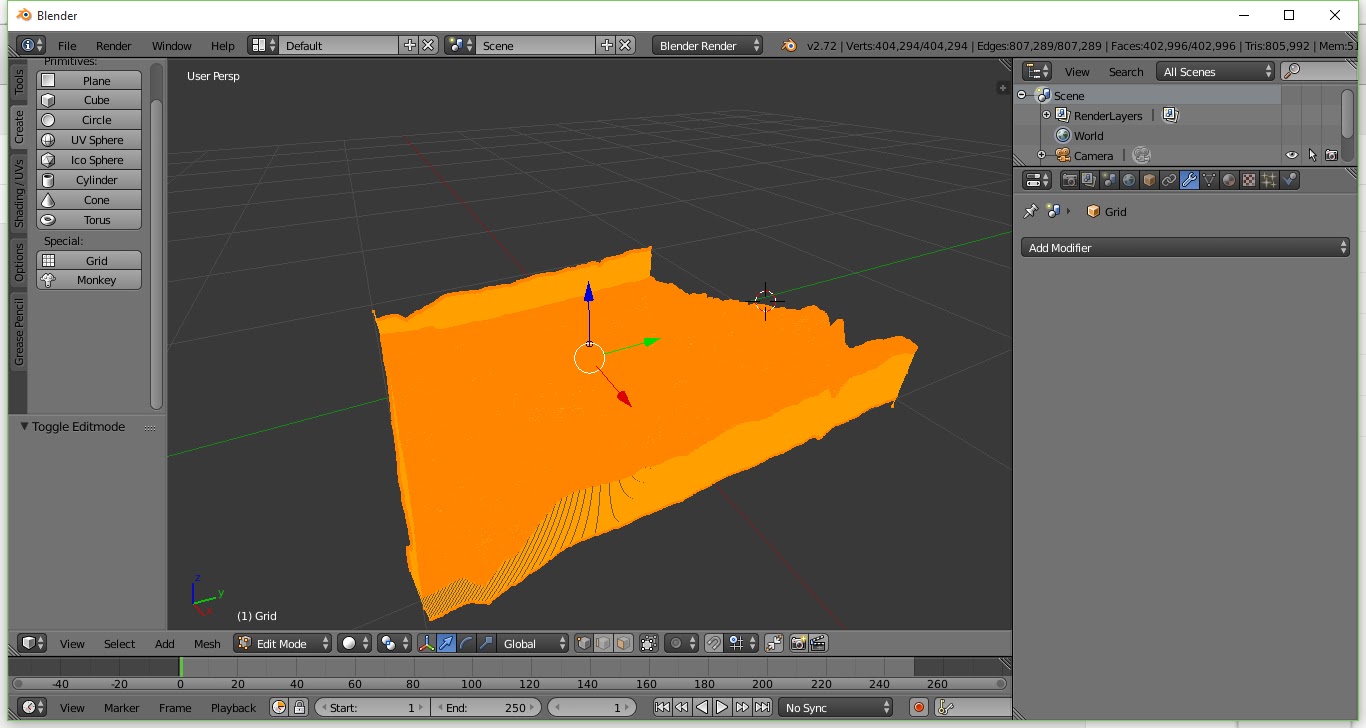Toggle the properties pin icon

(x=1031, y=211)
